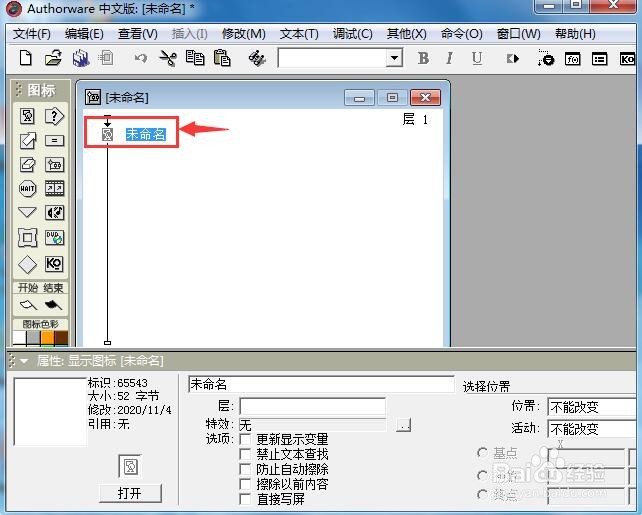The height and width of the screenshot is (515, 642).
Task: Select the Erase icon in the palette
Action: tap(27, 165)
